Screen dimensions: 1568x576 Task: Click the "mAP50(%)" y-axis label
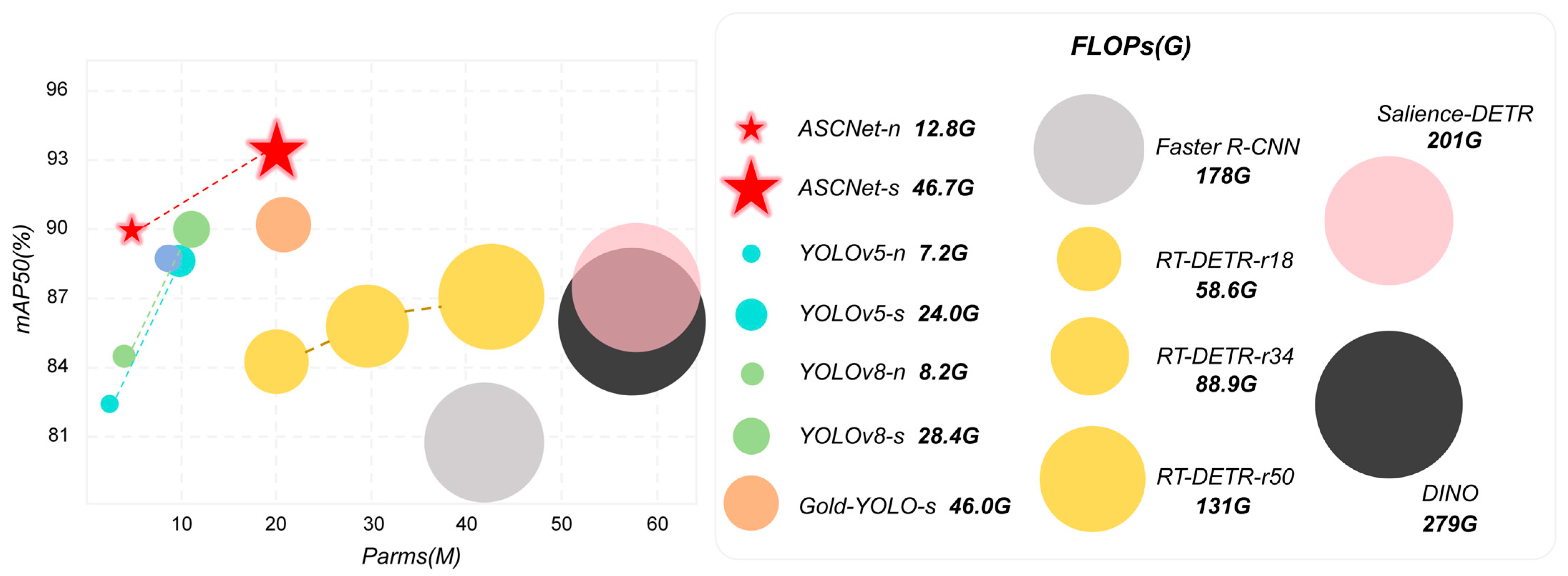pyautogui.click(x=23, y=279)
